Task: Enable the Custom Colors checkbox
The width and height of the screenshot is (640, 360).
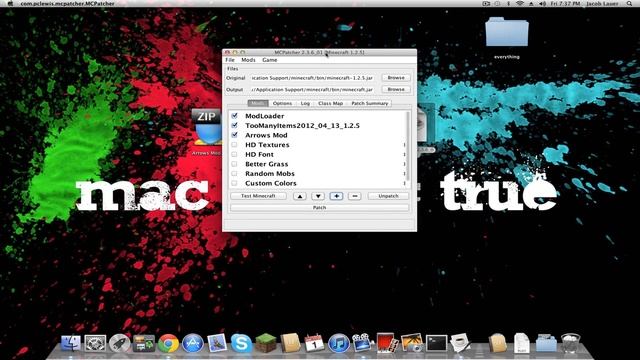Action: [x=234, y=183]
